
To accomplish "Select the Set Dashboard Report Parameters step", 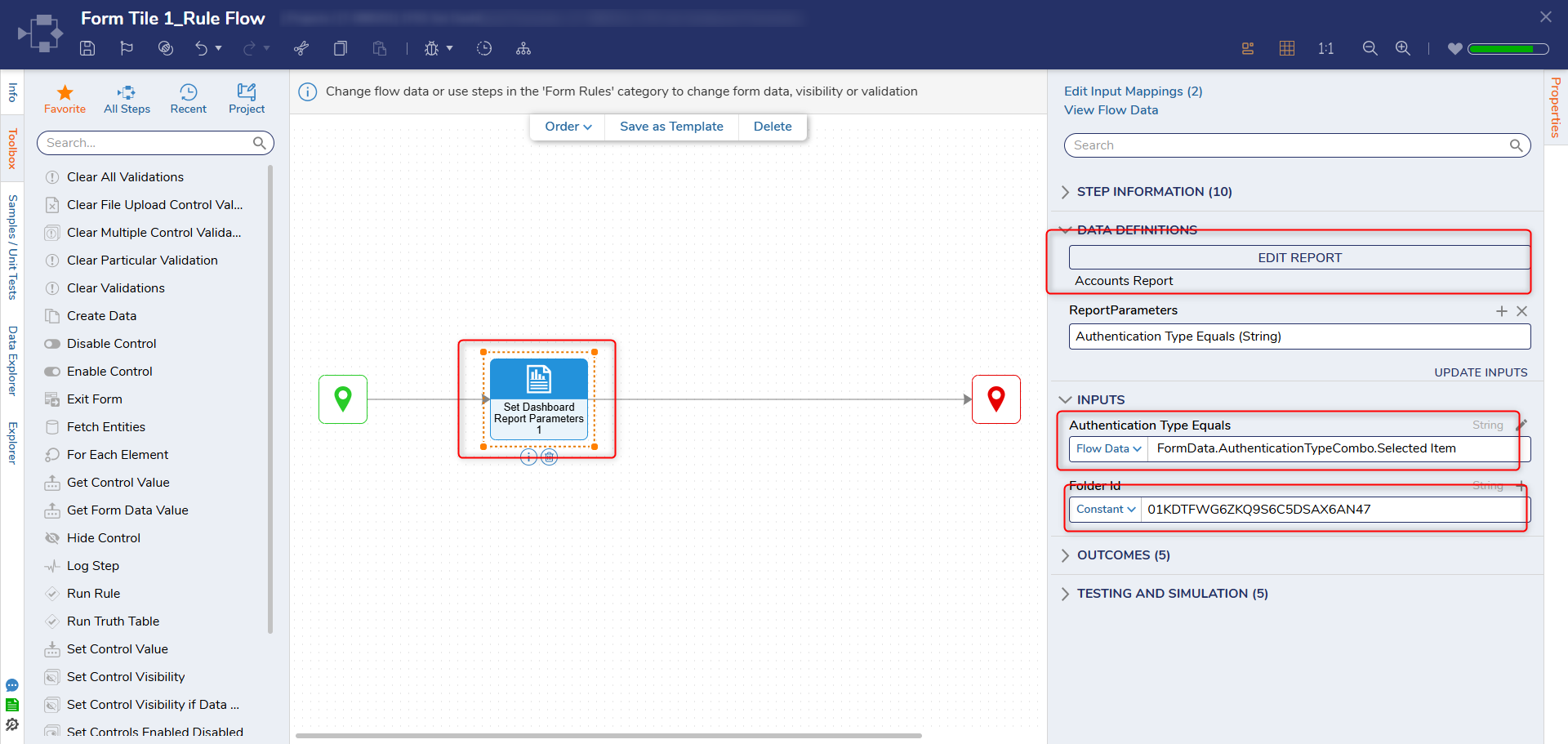I will click(538, 399).
